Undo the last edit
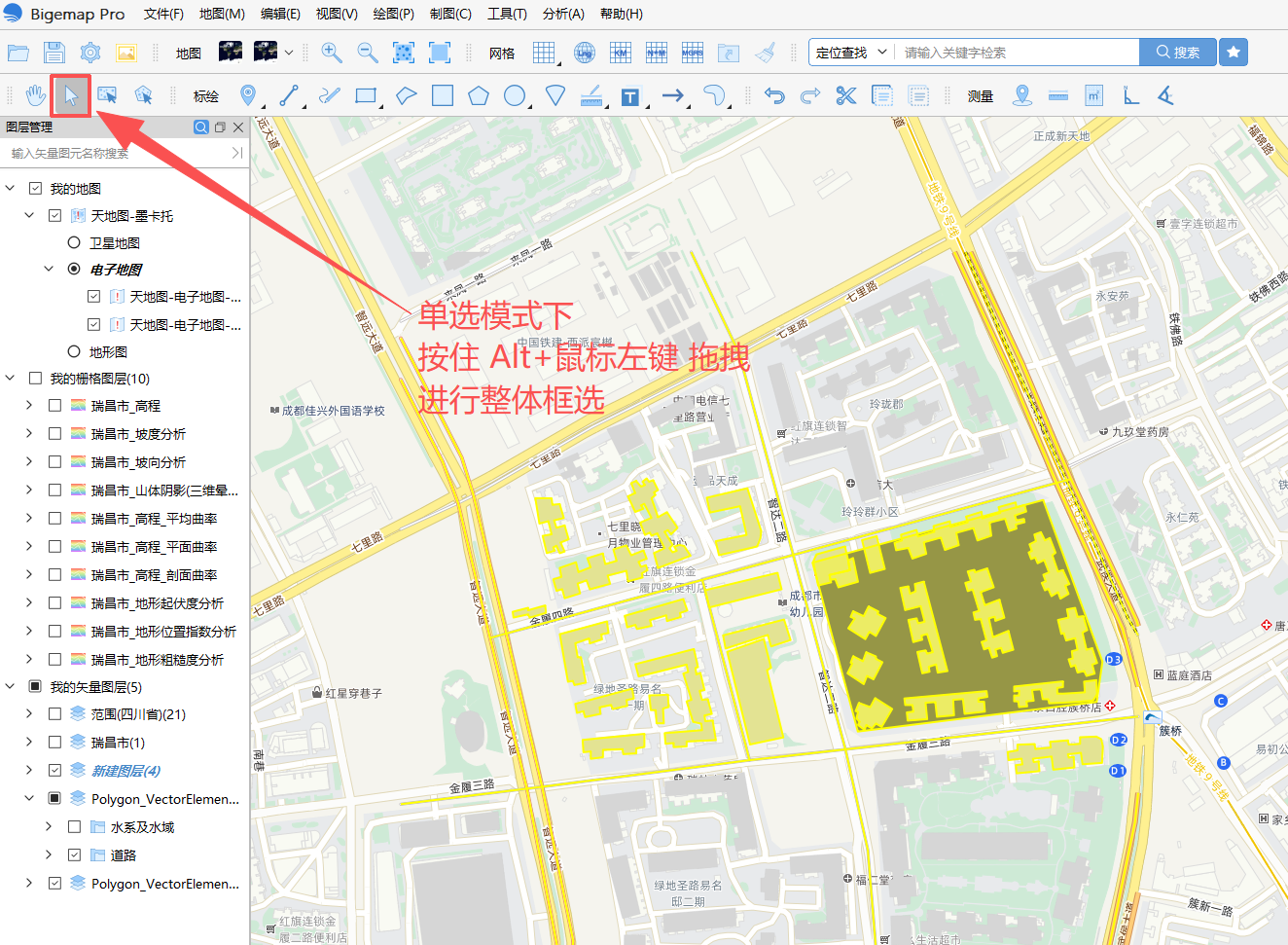The height and width of the screenshot is (945, 1288). pos(774,95)
